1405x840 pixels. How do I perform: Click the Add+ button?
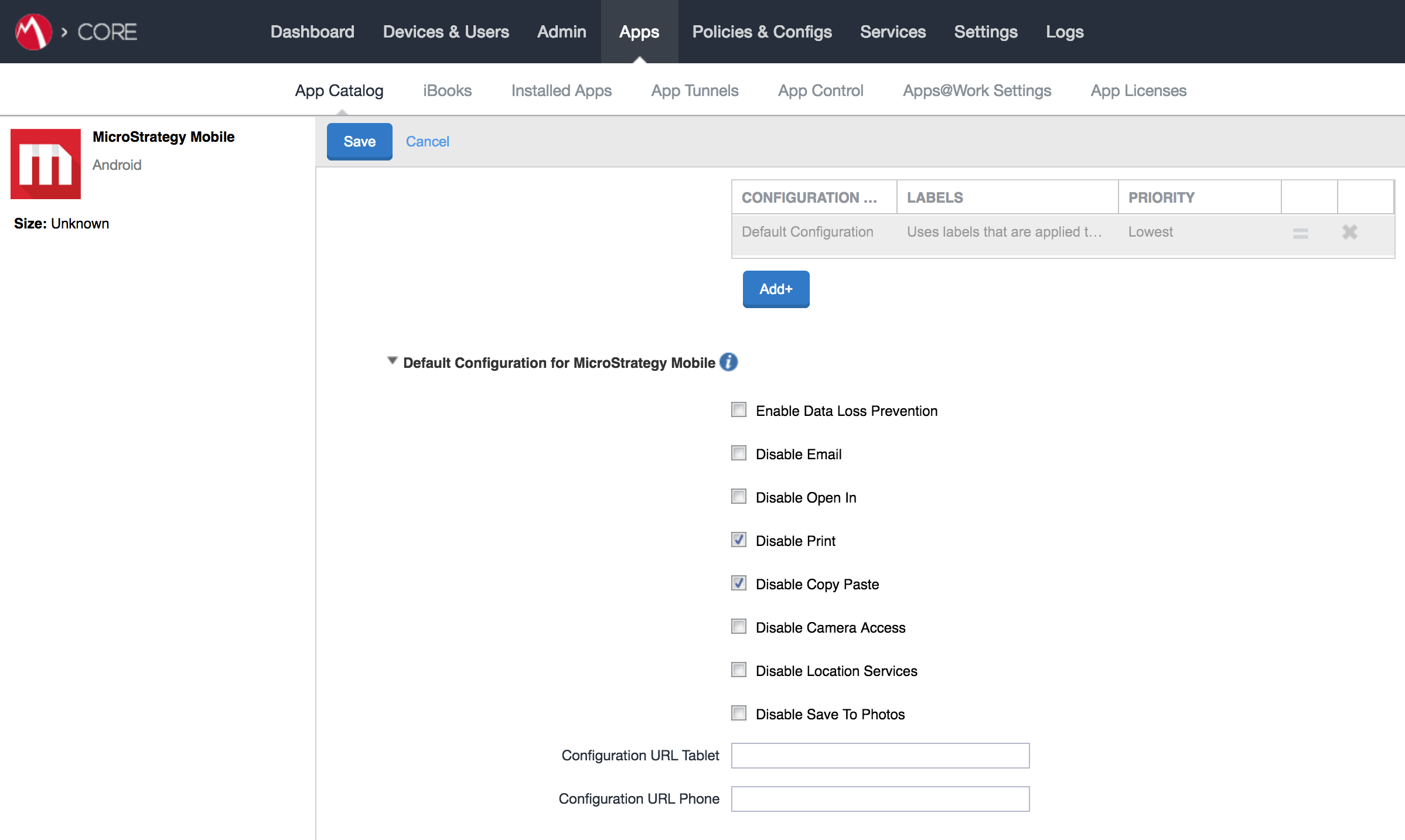[776, 289]
